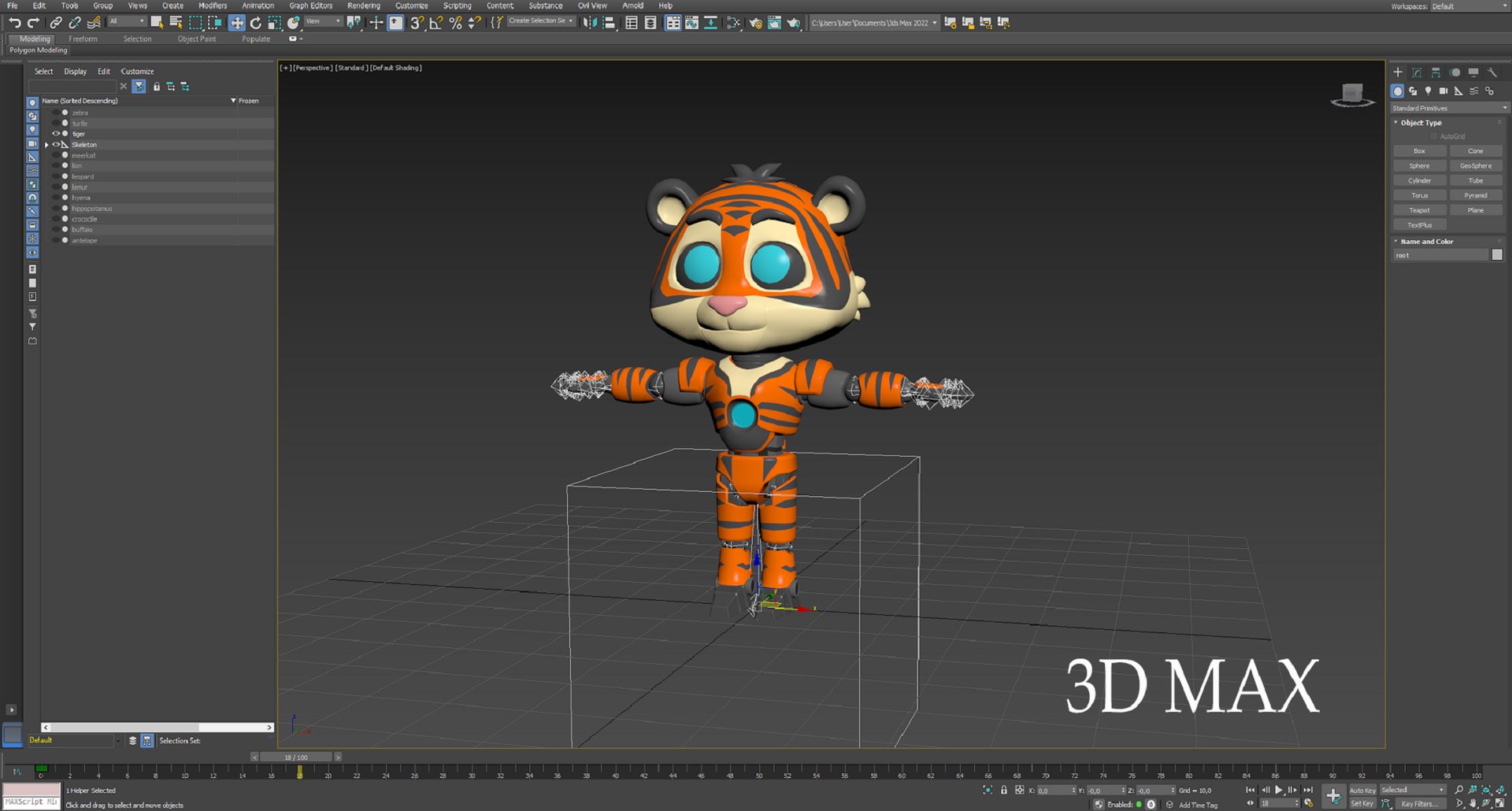The image size is (1512, 811).
Task: Click Zoom Extents All navigation icon
Action: (x=1502, y=790)
